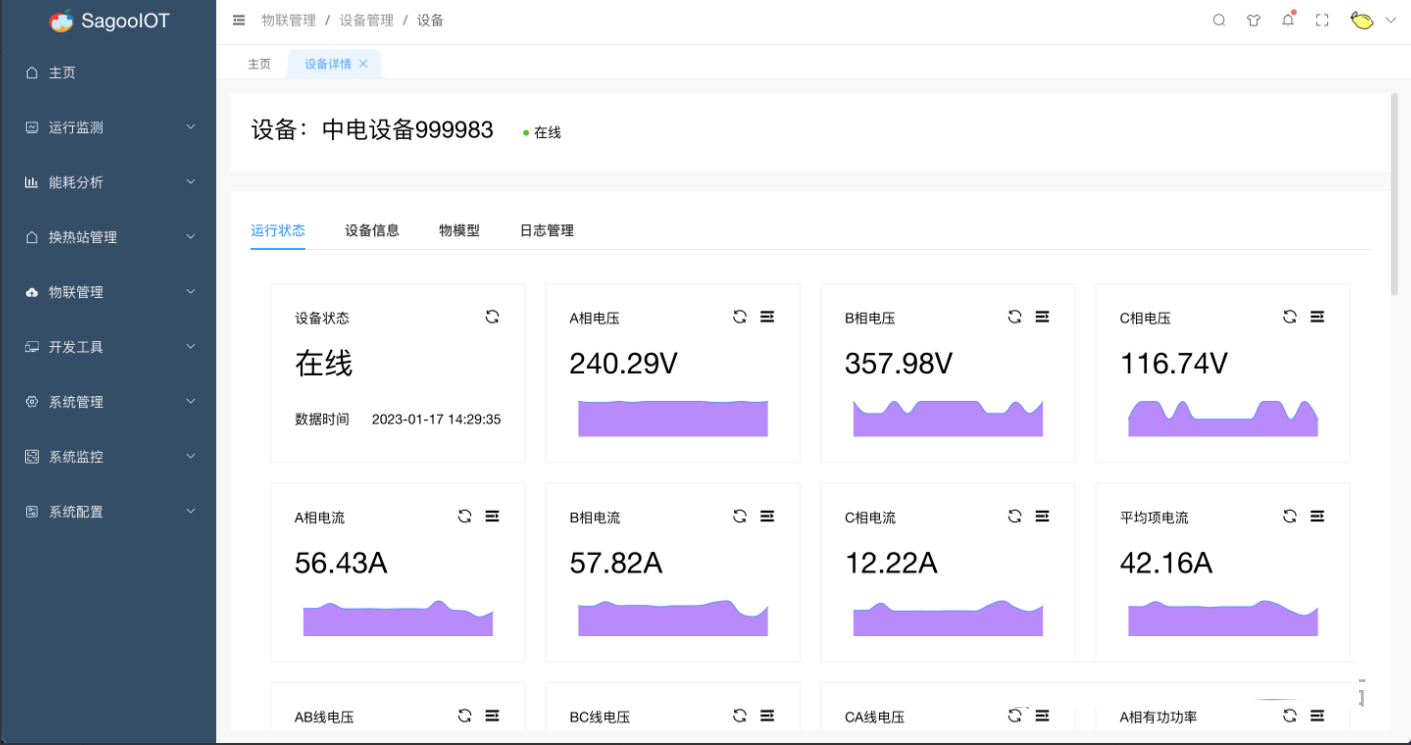Open list menu on 平均项电流 card
The width and height of the screenshot is (1411, 745).
(x=1317, y=516)
